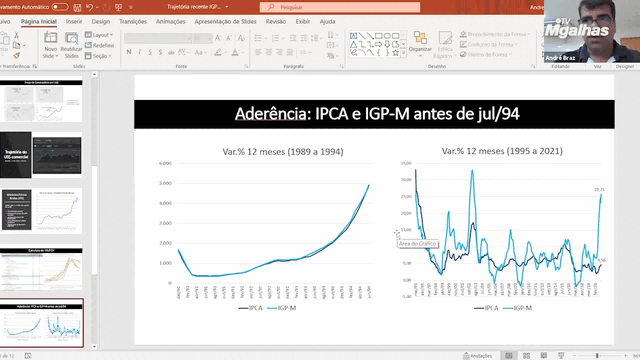Toggle Italic (I) formatting
Viewport: 640px width, 360px height.
(140, 52)
